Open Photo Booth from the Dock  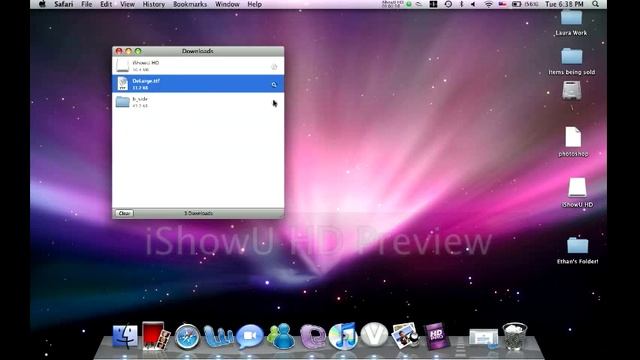(x=156, y=336)
